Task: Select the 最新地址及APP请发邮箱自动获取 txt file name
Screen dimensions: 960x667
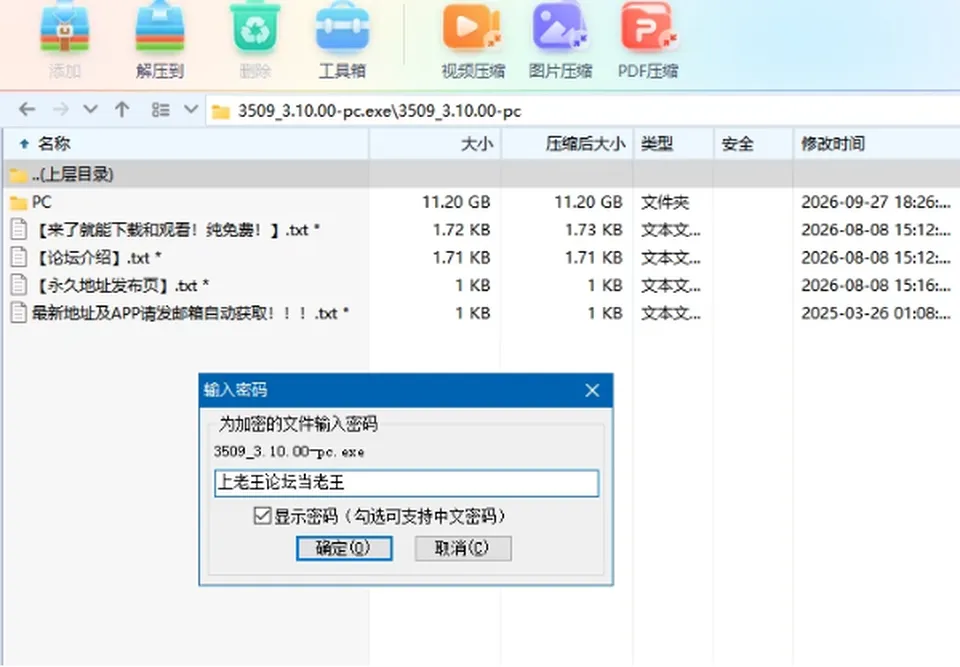Action: click(190, 313)
